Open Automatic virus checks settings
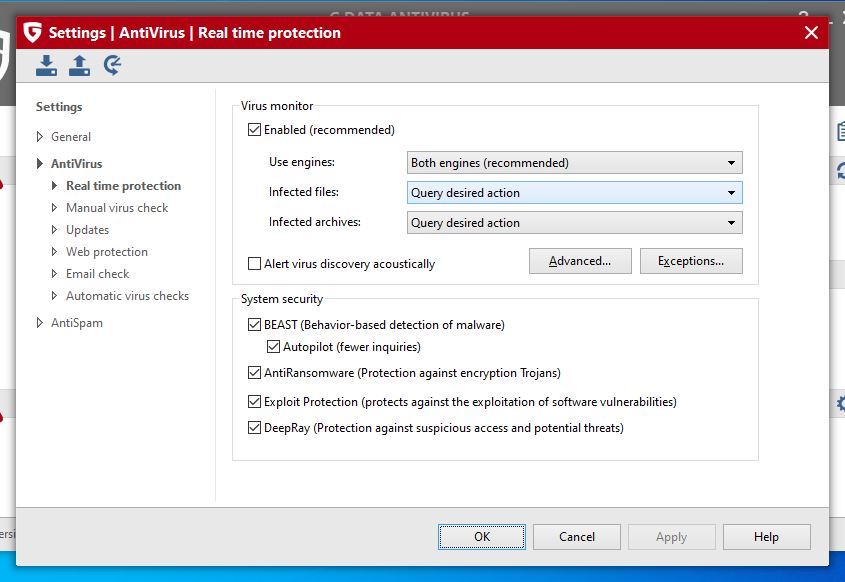 coord(127,296)
